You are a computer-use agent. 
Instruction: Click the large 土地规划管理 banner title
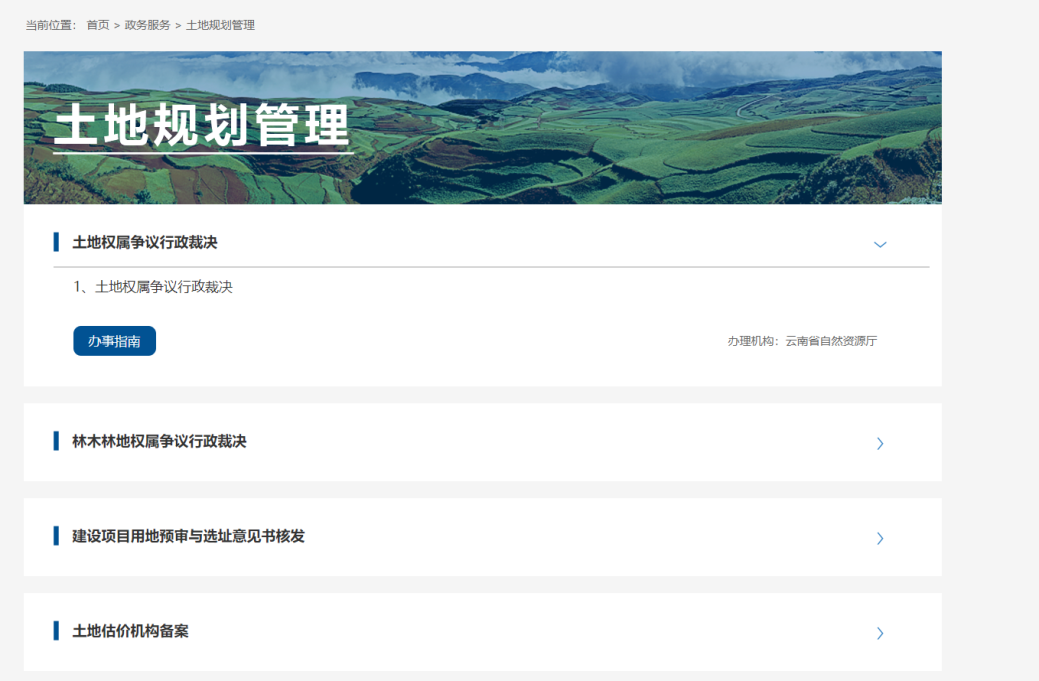tap(203, 127)
